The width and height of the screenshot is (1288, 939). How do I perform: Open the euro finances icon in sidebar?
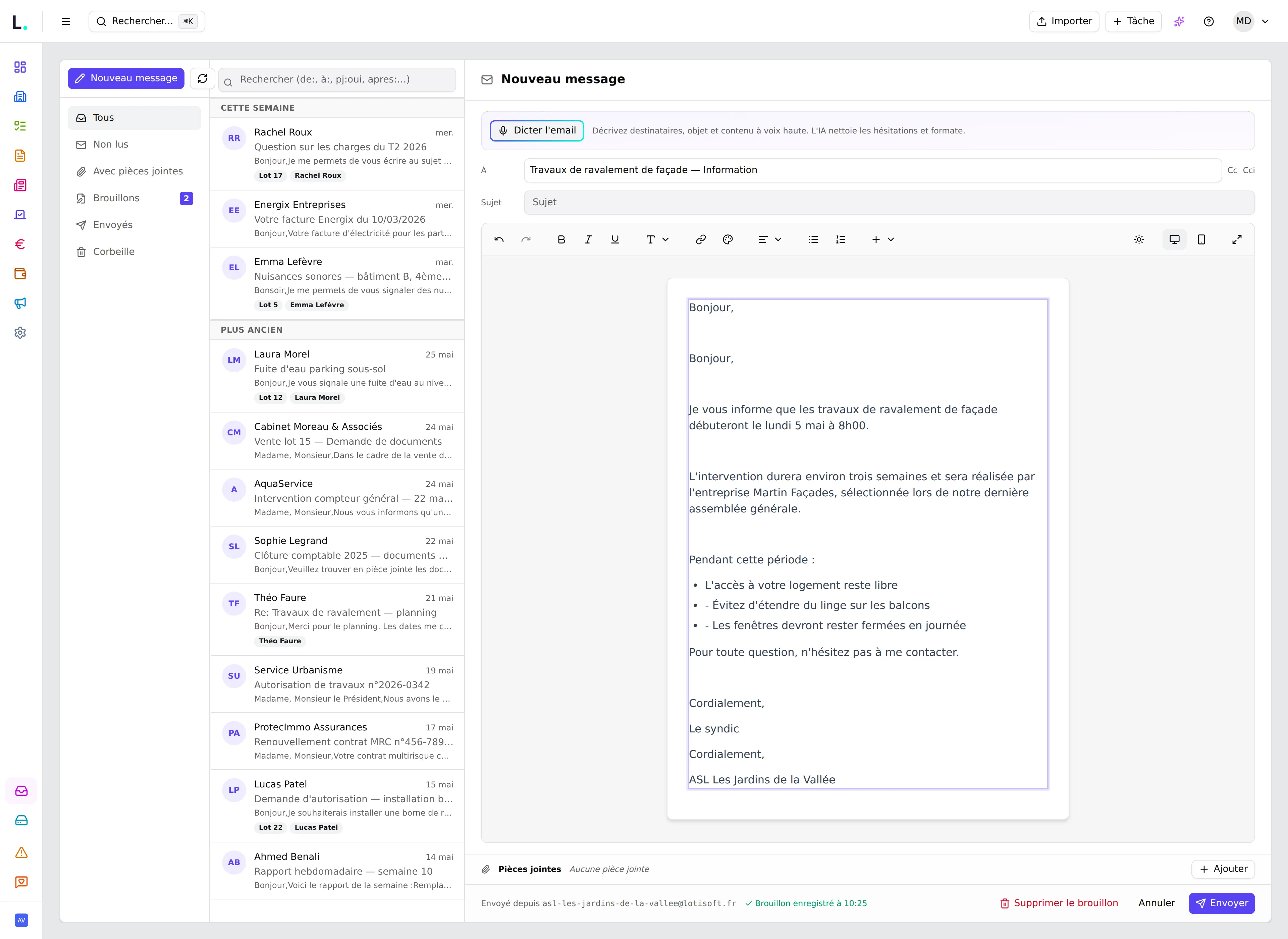20,244
